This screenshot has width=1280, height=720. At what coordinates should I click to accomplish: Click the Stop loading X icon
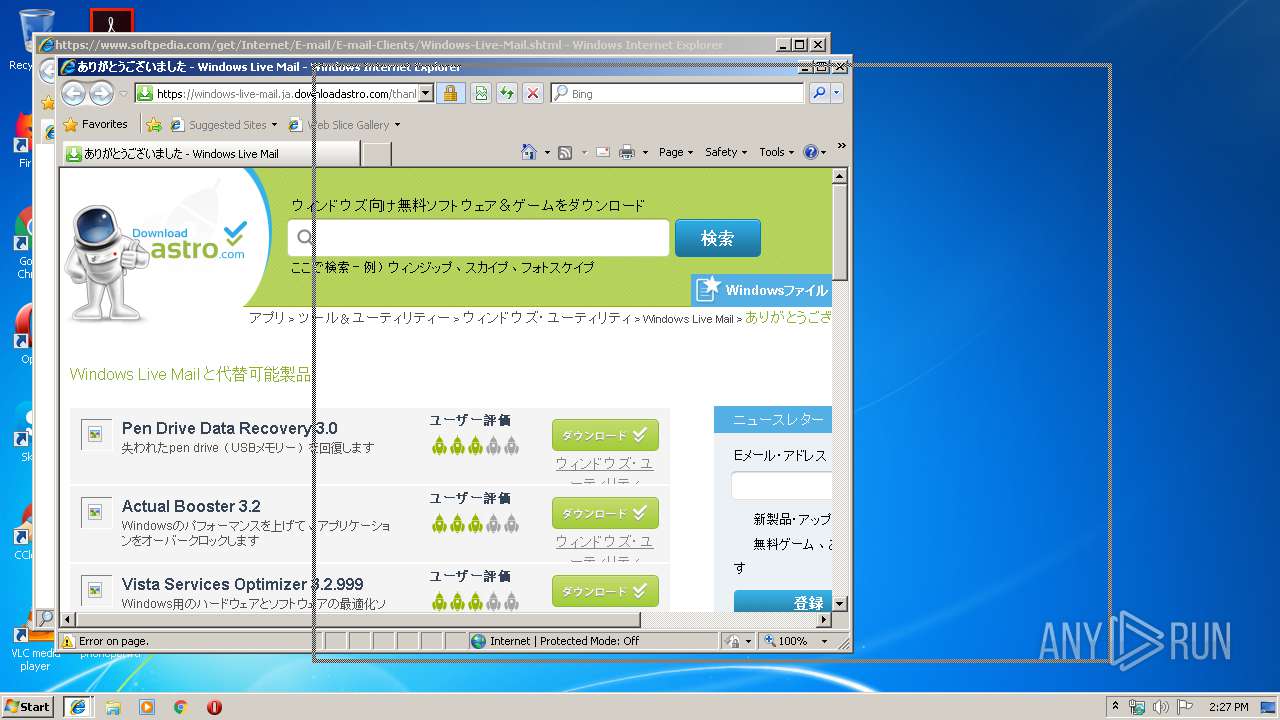pyautogui.click(x=533, y=93)
